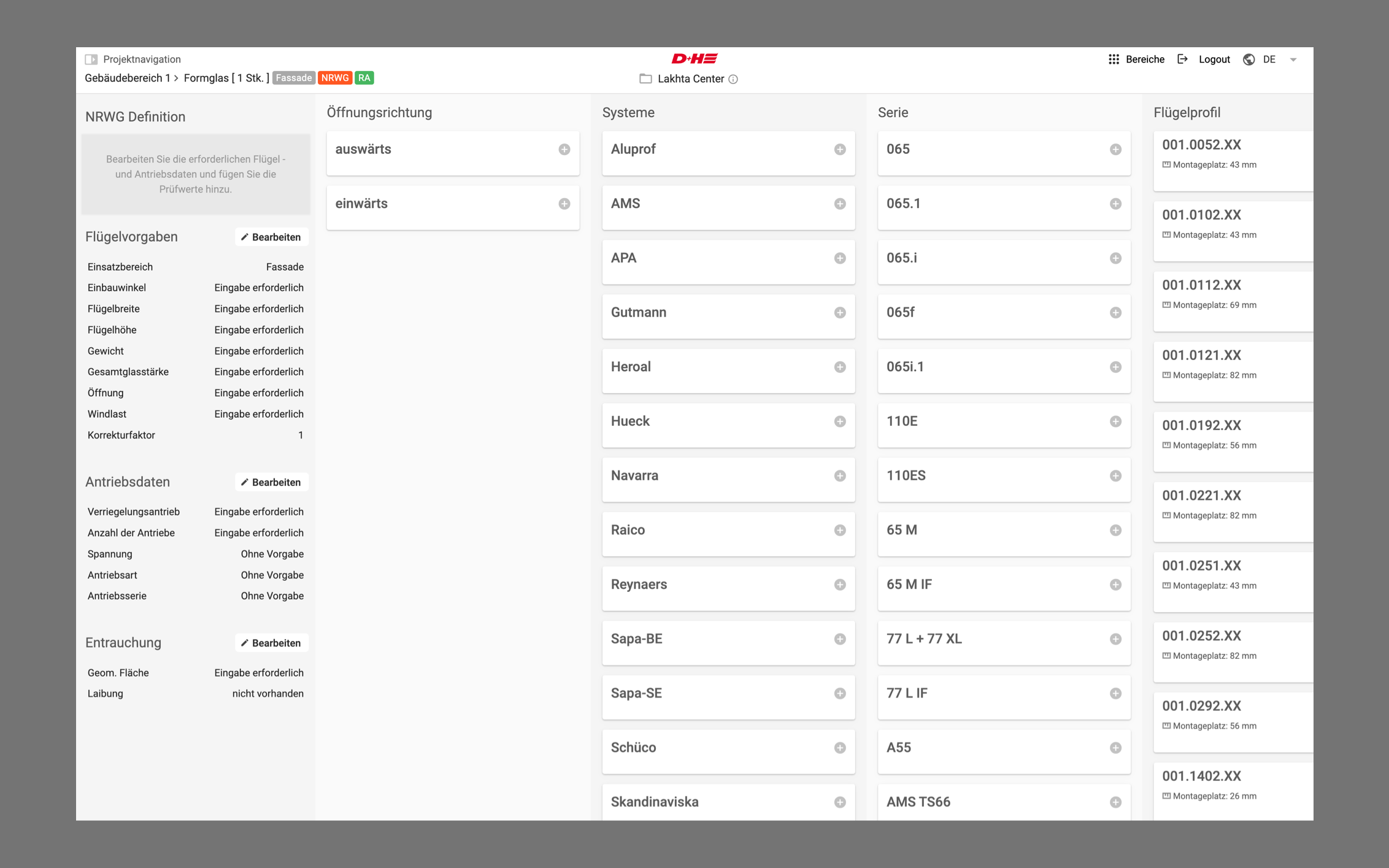Click plus icon on series 65 M
Screen dimensions: 1389x868
pos(1115,530)
